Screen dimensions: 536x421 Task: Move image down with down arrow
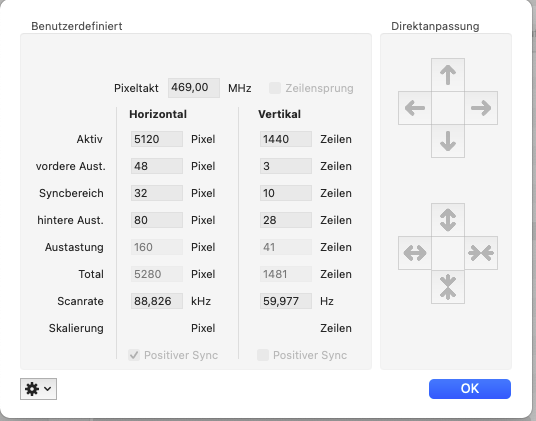click(x=448, y=141)
